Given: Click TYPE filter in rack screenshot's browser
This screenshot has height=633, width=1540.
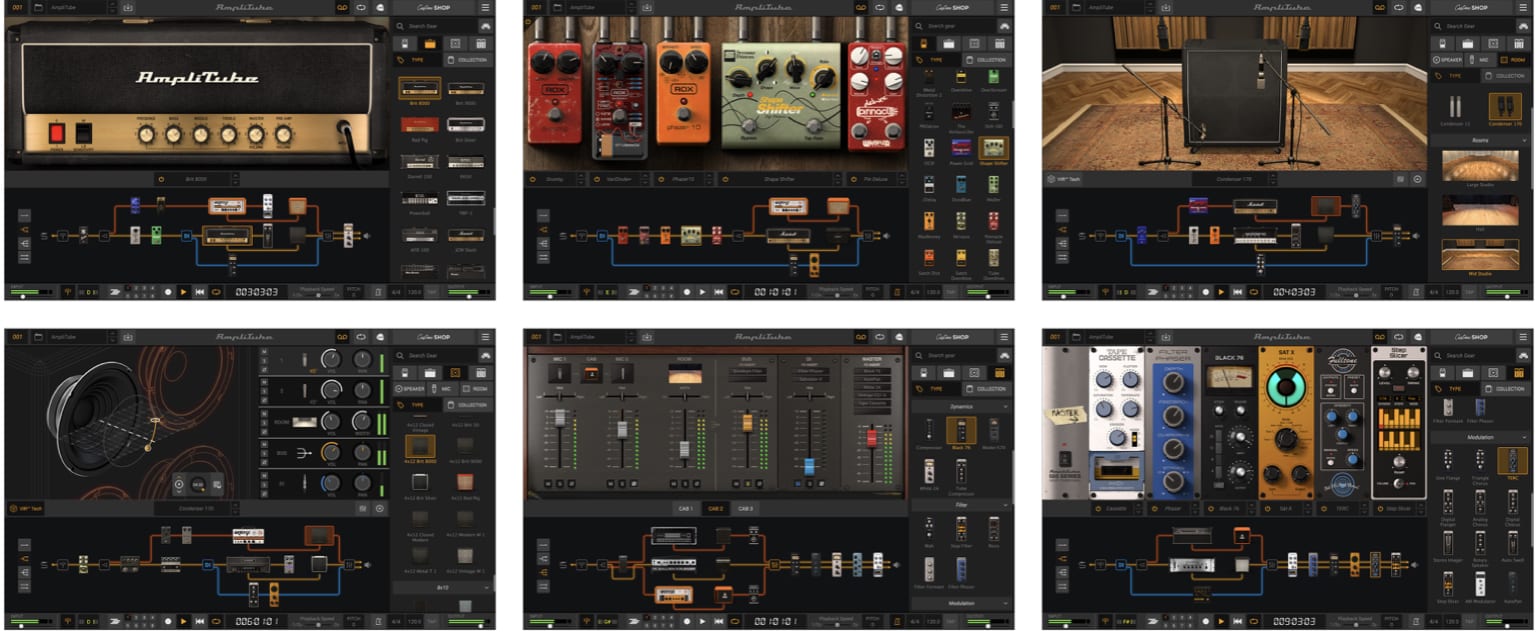Looking at the screenshot, I should point(1454,388).
